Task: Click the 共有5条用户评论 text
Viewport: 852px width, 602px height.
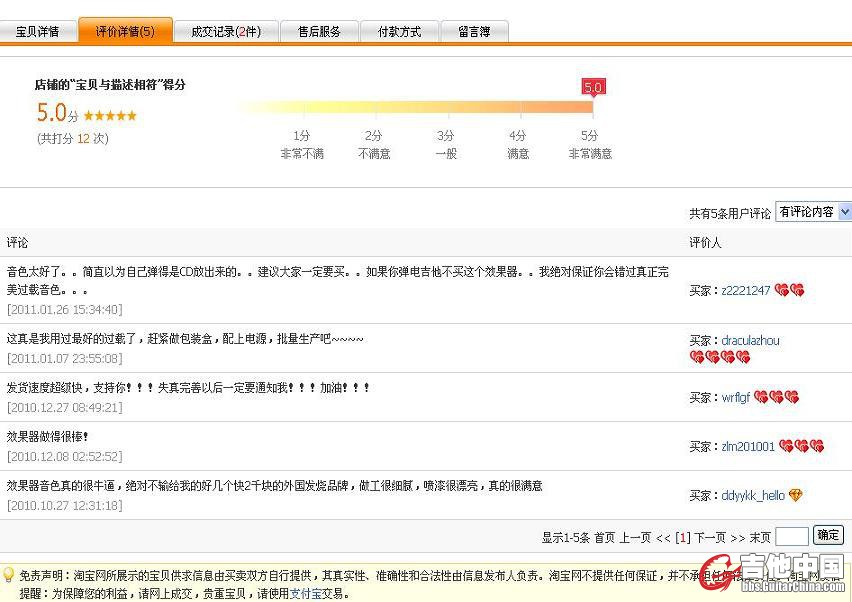Action: click(x=730, y=214)
